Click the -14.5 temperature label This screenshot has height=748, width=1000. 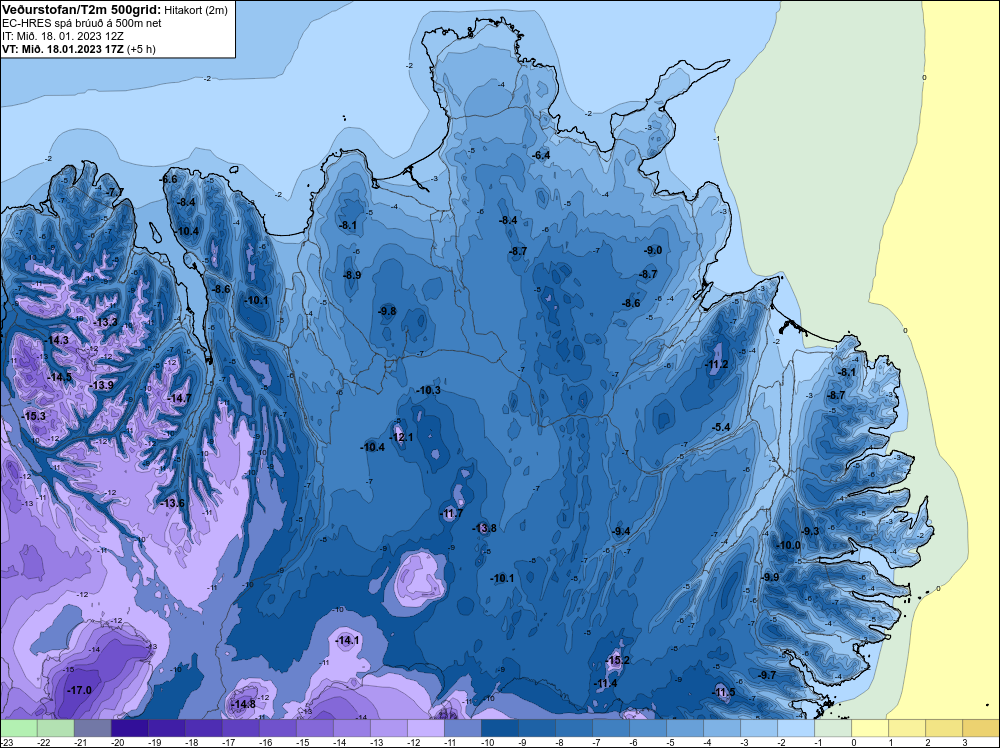click(61, 377)
